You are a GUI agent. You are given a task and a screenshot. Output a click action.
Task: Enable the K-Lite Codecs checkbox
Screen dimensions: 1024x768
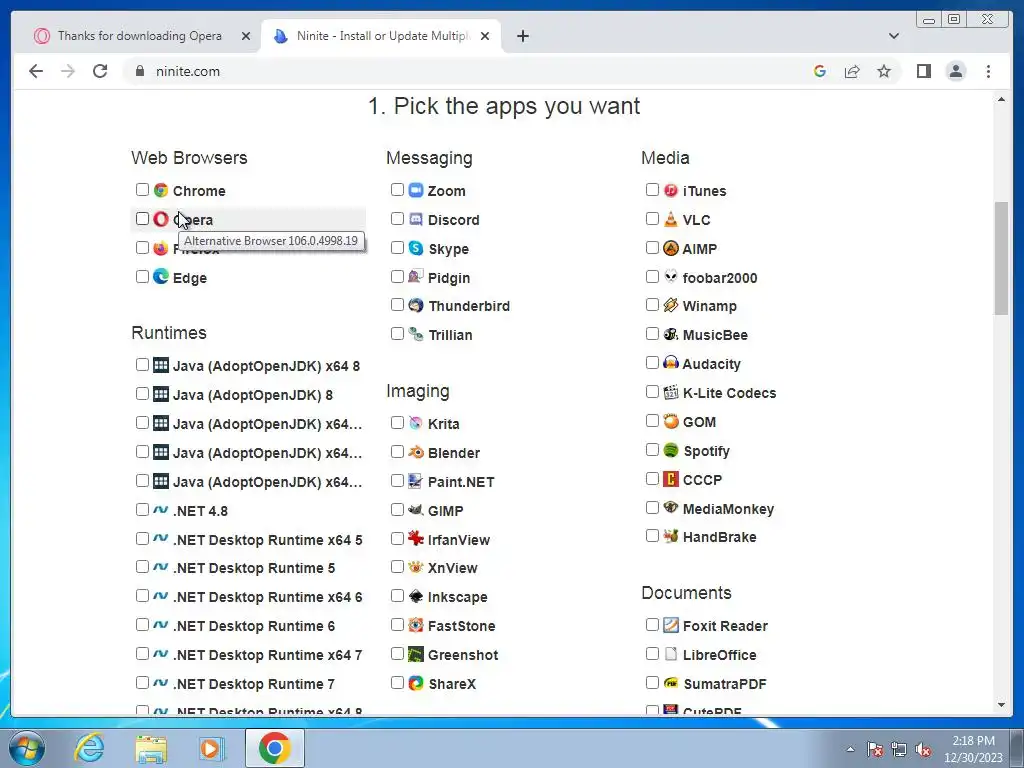652,392
